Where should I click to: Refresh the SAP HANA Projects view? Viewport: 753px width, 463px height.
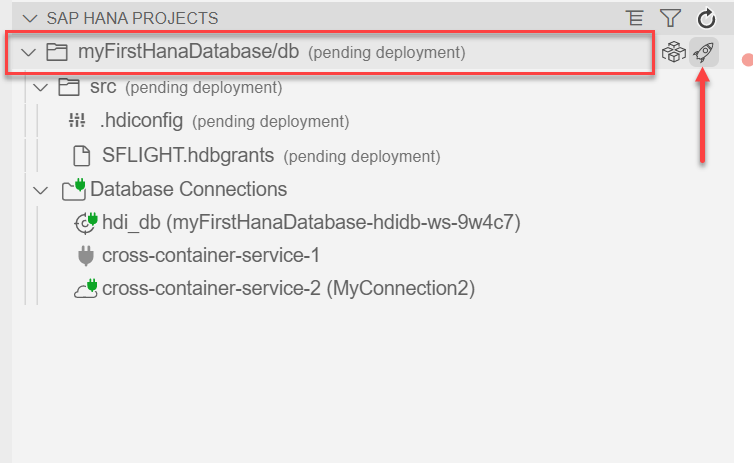(706, 18)
